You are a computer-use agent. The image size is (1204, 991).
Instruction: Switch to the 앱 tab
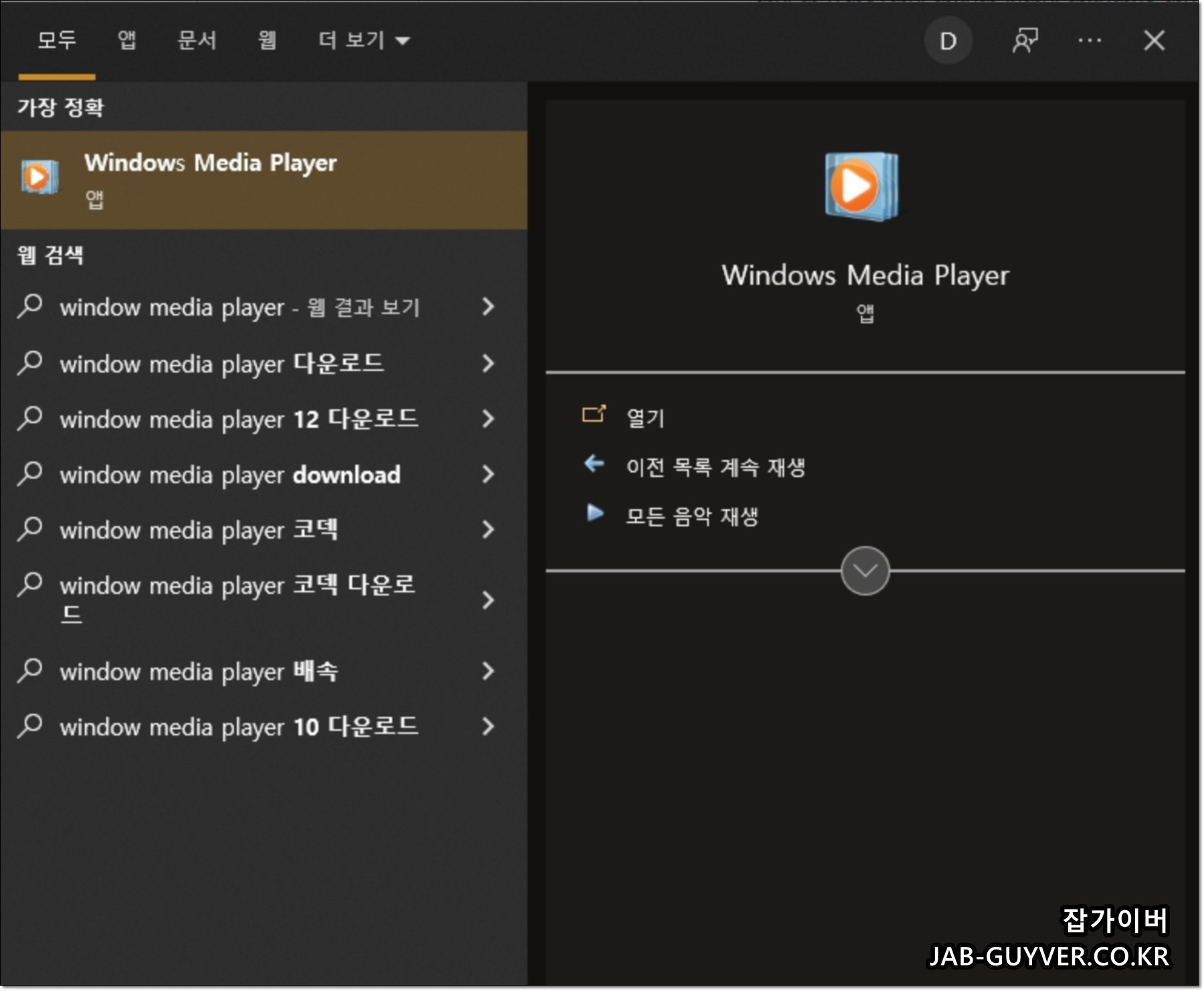pos(126,40)
